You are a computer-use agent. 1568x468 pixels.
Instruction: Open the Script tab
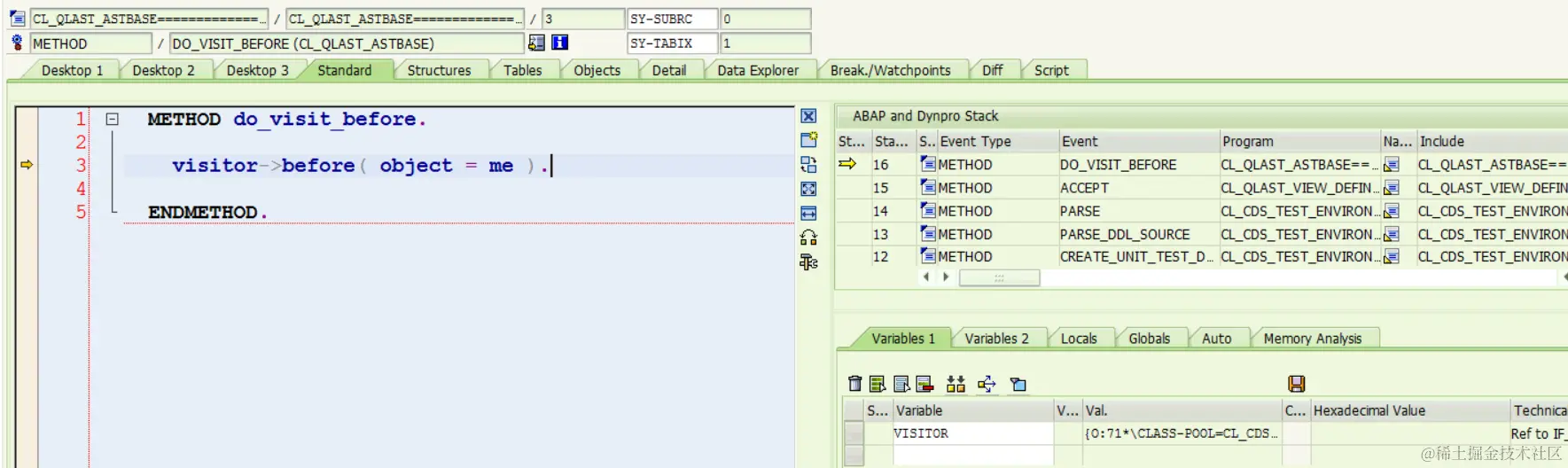click(1051, 70)
